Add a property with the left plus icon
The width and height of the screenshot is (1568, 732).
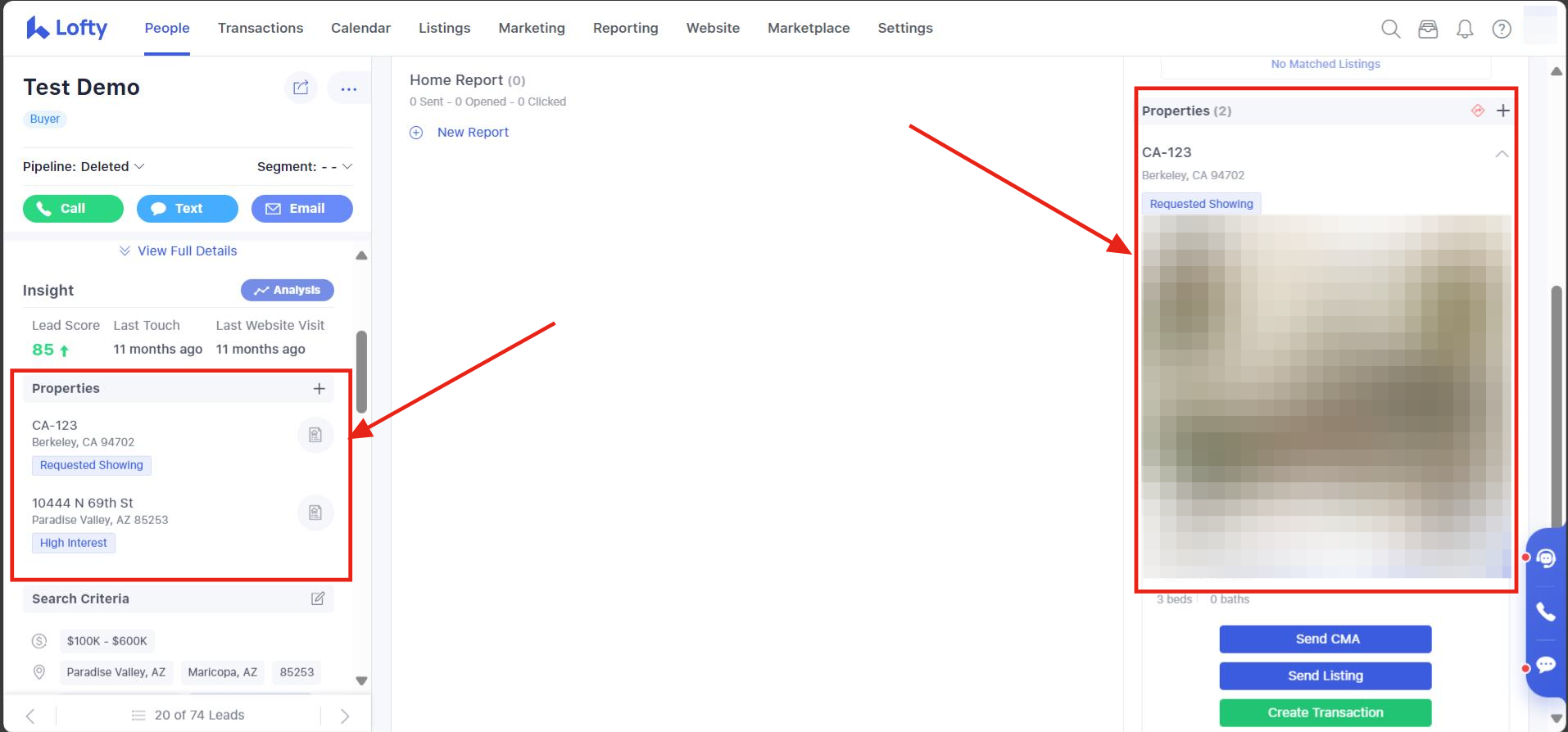(x=319, y=389)
